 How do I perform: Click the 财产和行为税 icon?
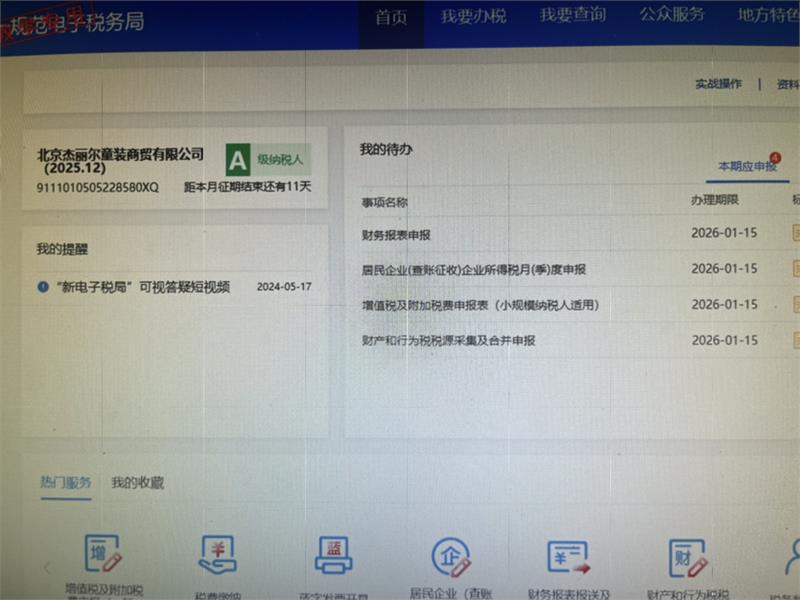pos(687,557)
